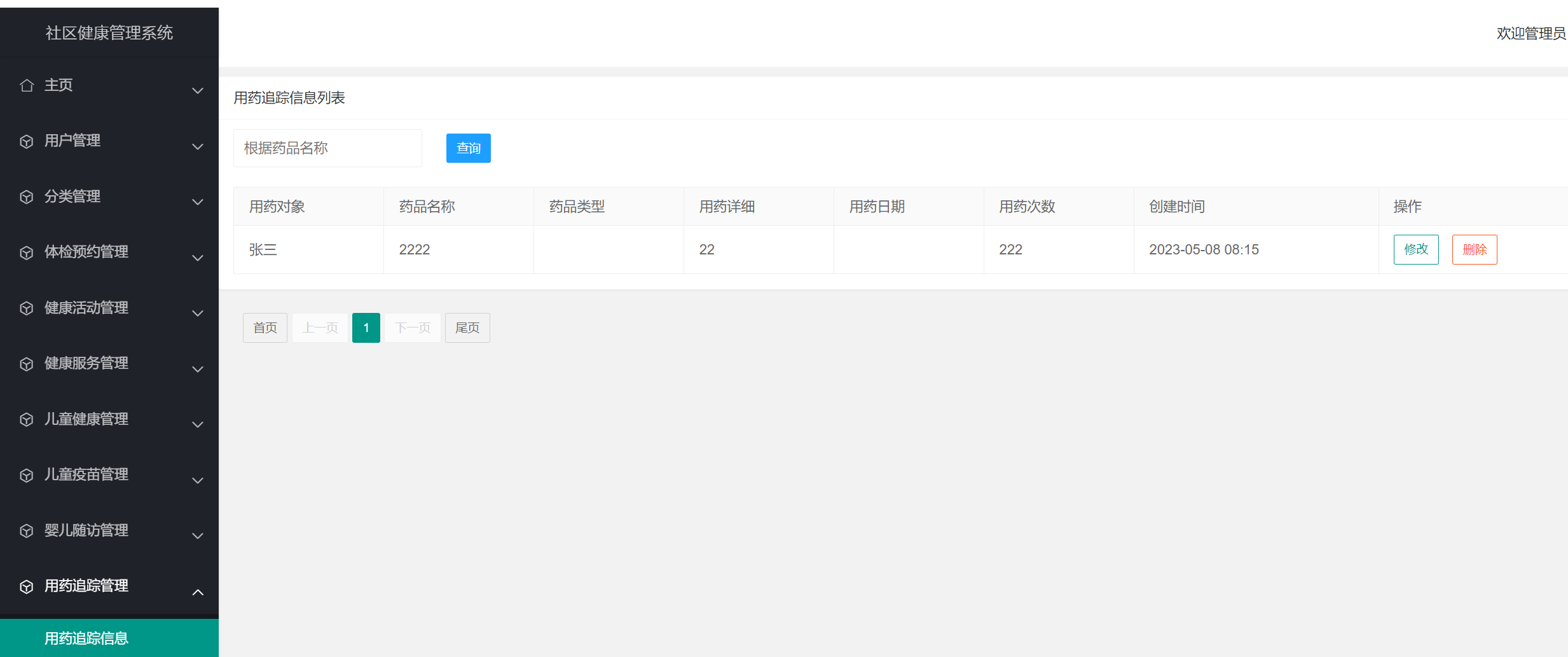1568x657 pixels.
Task: Expand the 用户管理 chevron arrow
Action: (x=198, y=147)
